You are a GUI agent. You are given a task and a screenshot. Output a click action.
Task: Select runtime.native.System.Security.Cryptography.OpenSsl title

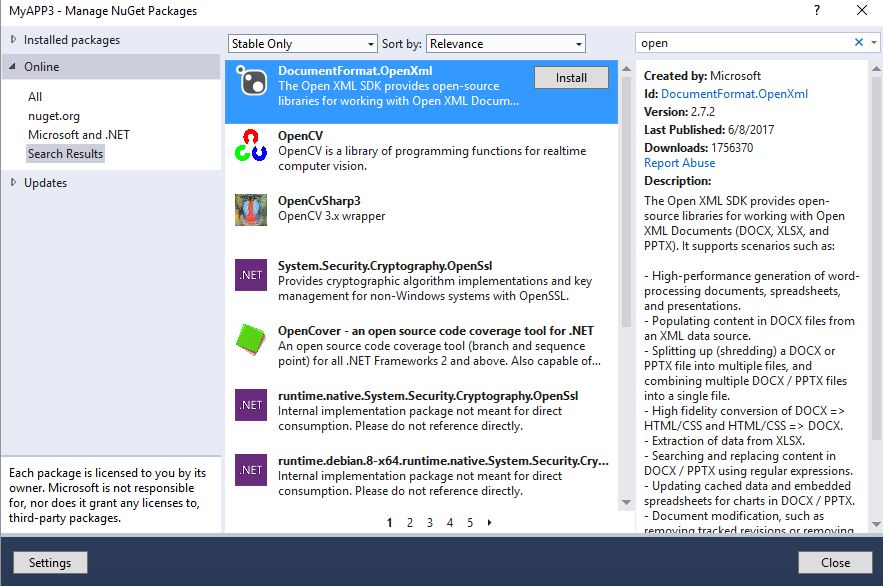coord(427,396)
